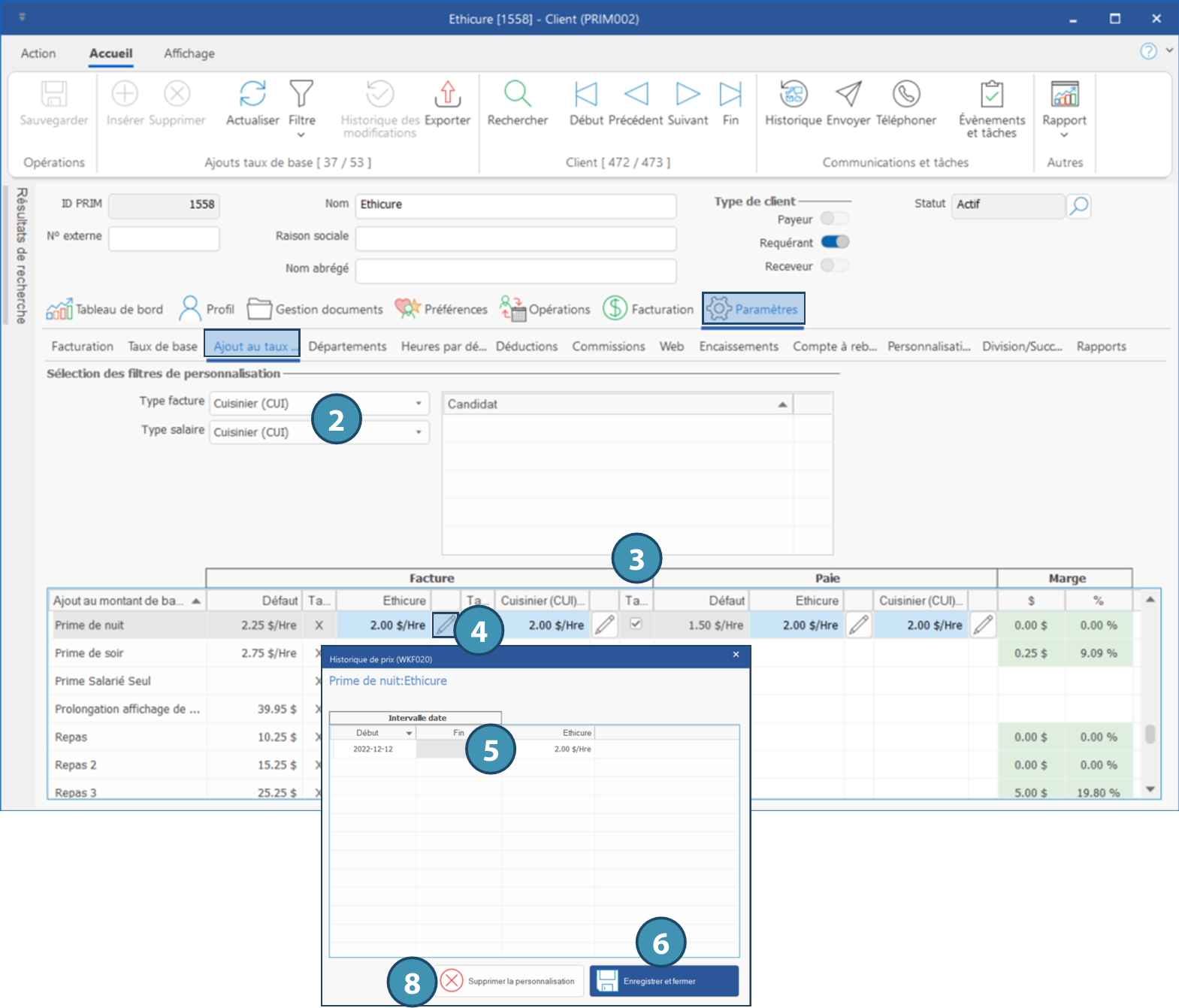Turn off the Requérant toggle

(834, 242)
